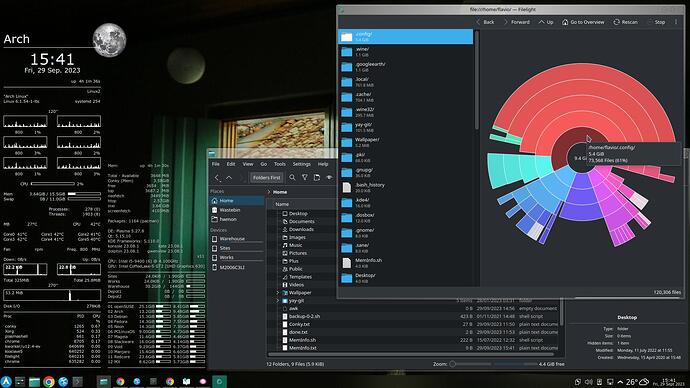Viewport: 690px width, 388px height.
Task: Select the yay-git/ folder in Filelight list
Action: point(405,127)
